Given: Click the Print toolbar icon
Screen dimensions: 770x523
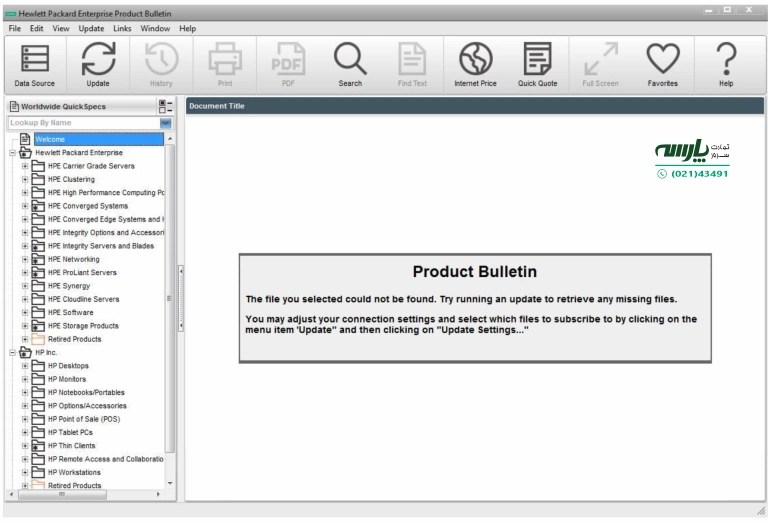Looking at the screenshot, I should [225, 59].
